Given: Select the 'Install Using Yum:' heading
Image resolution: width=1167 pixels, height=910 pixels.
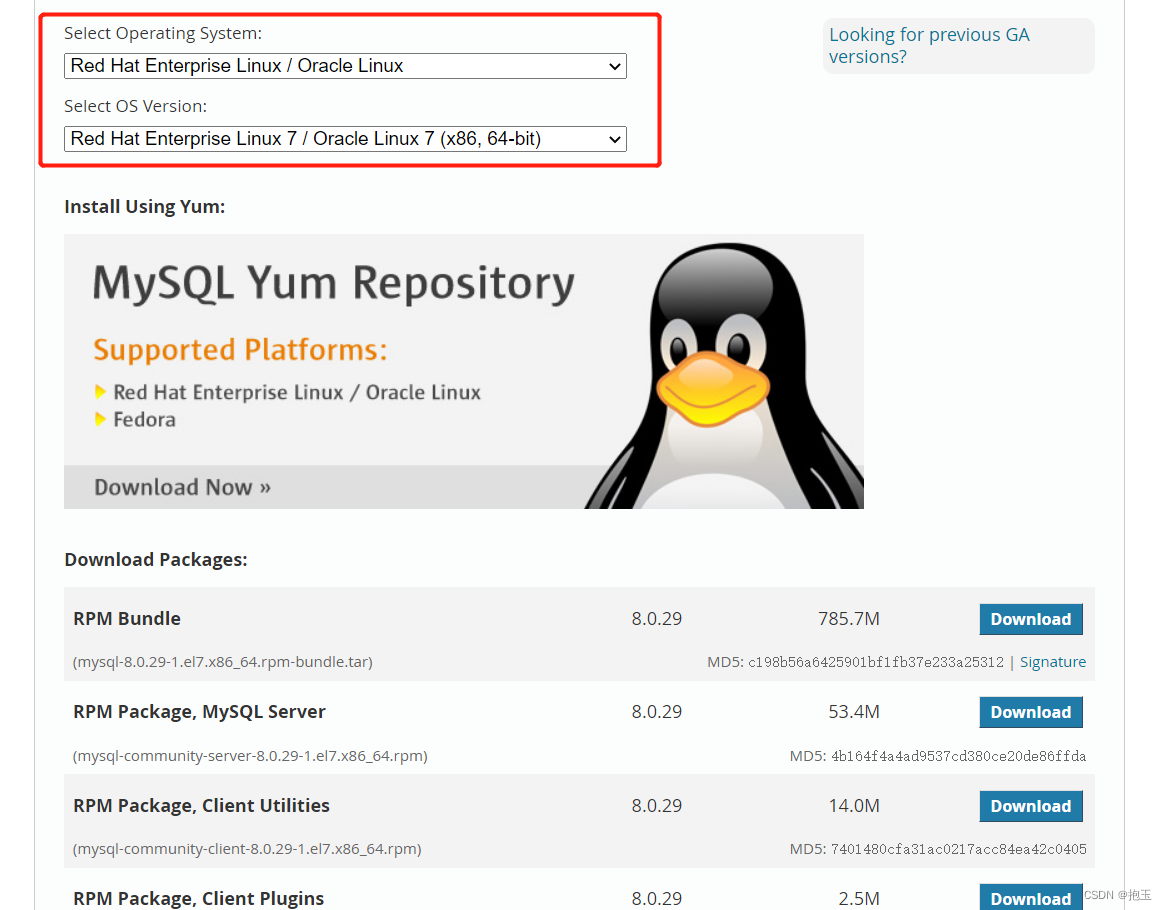Looking at the screenshot, I should (144, 207).
